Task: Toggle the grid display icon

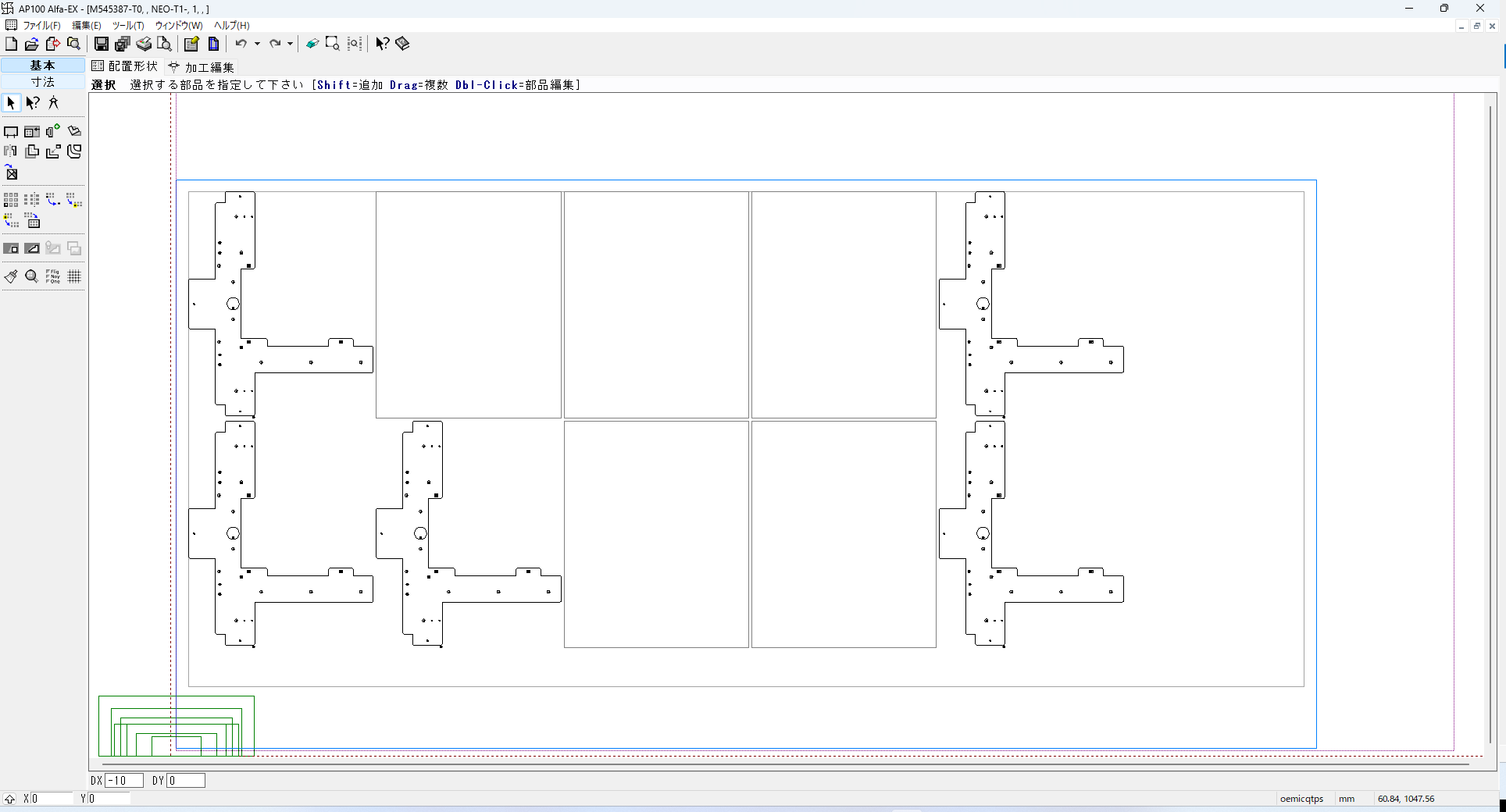Action: (74, 276)
